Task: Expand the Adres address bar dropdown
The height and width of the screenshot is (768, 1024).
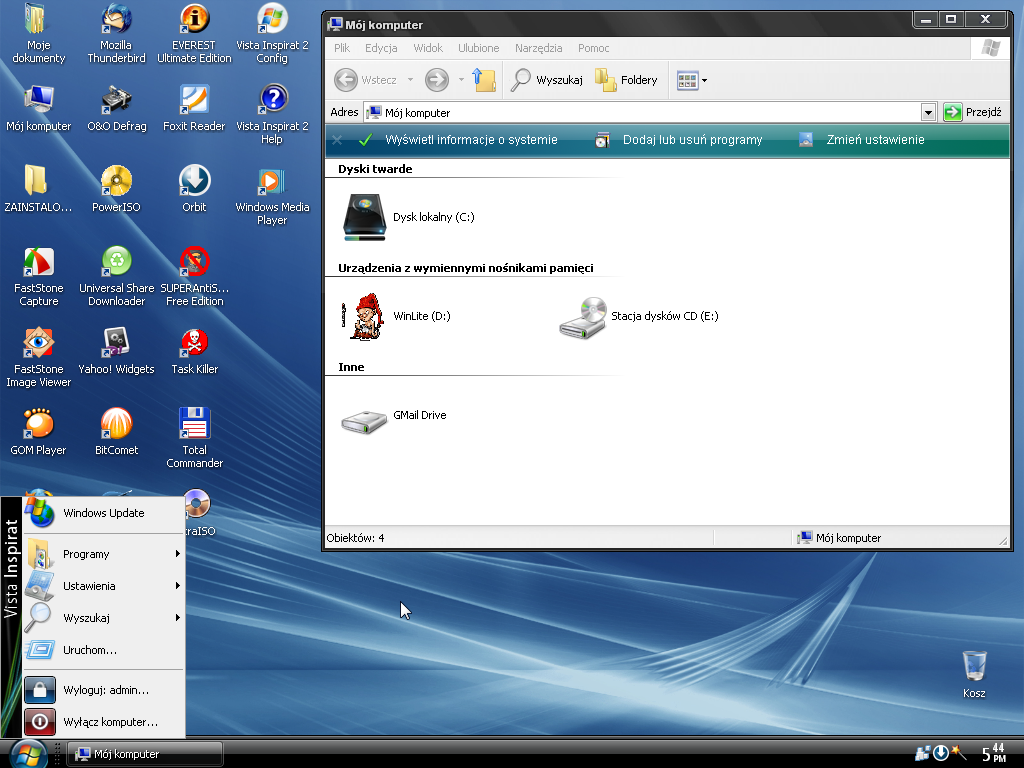Action: [928, 112]
